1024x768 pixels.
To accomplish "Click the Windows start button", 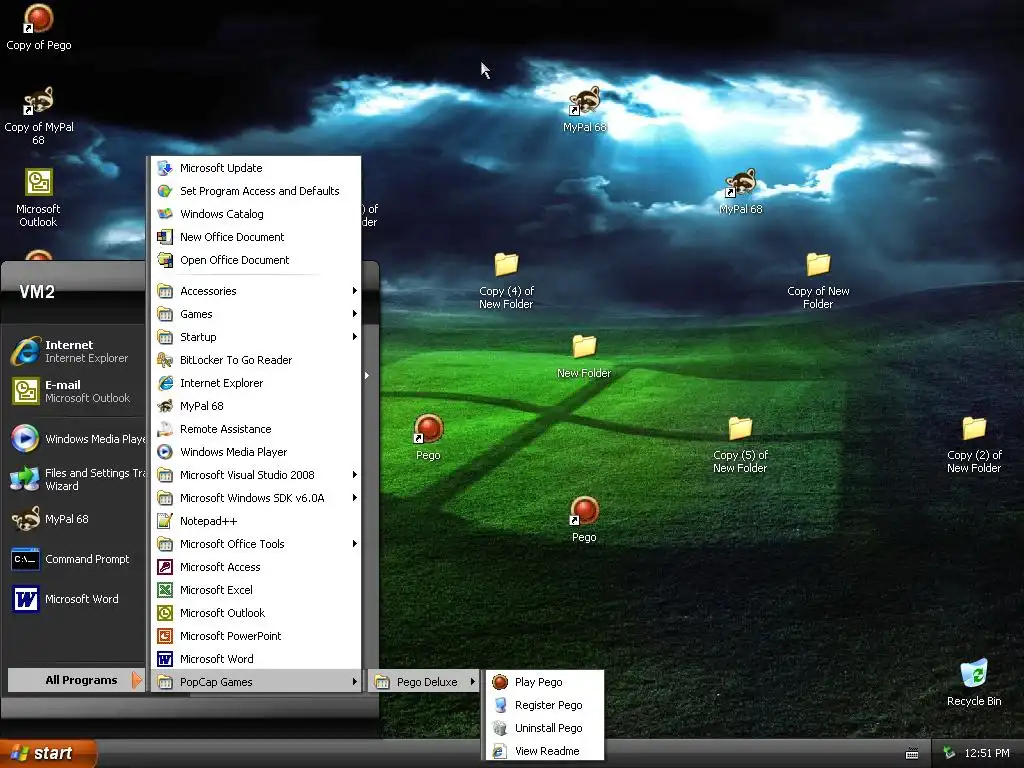I will click(x=48, y=753).
